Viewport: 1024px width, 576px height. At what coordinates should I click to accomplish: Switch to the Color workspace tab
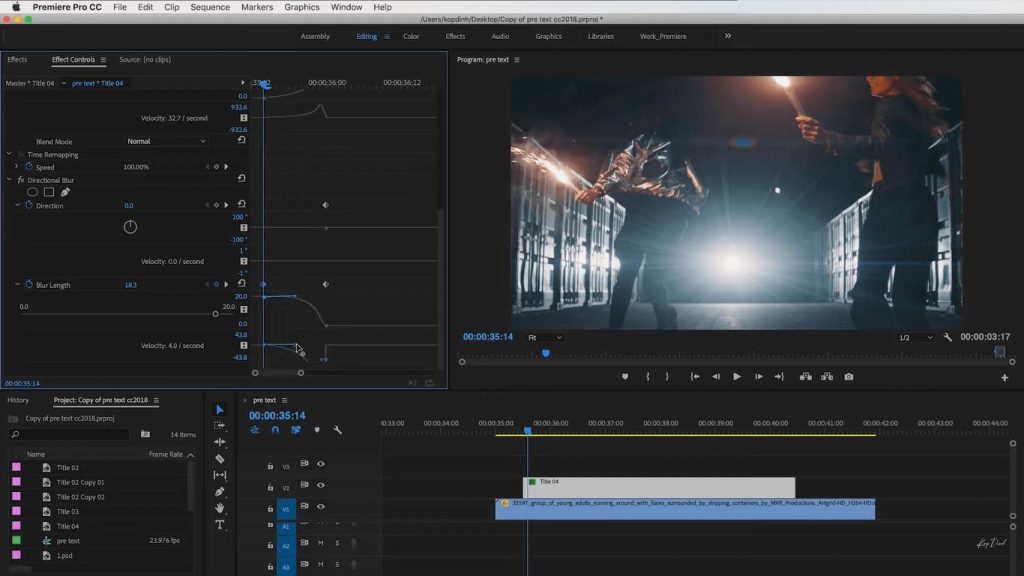411,36
